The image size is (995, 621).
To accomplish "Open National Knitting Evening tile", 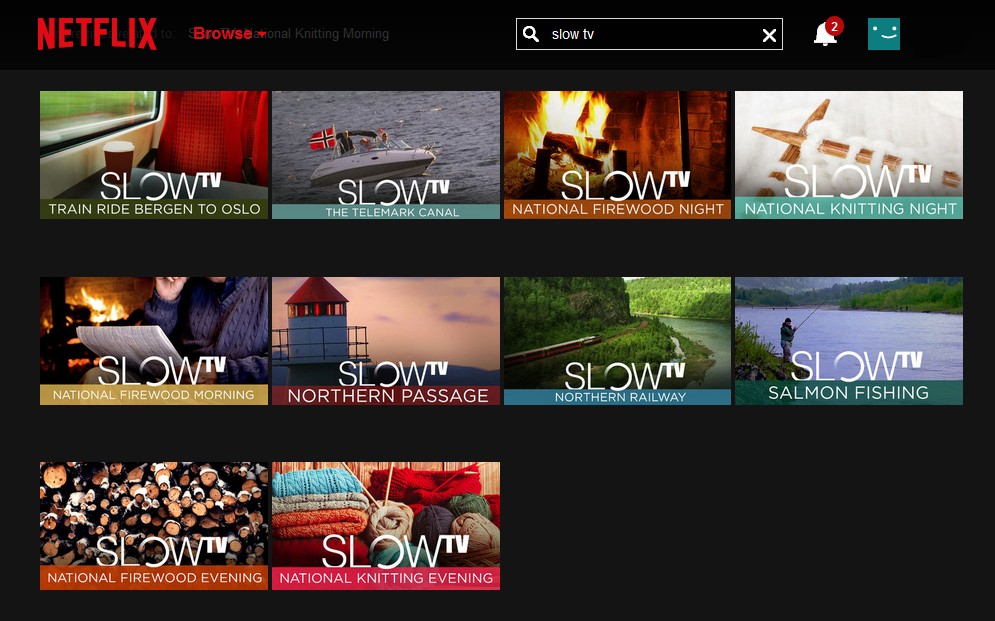I will click(386, 526).
